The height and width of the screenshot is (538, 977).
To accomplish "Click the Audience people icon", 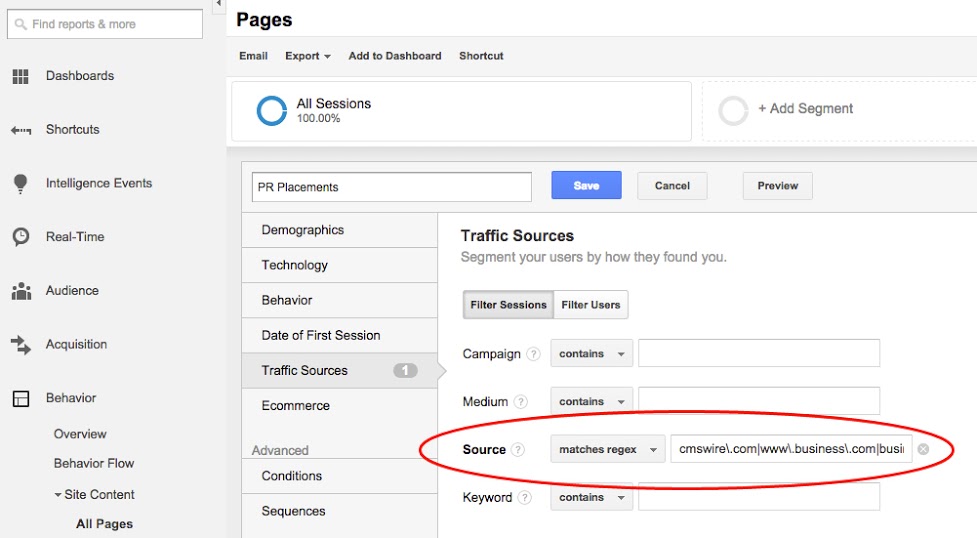I will pyautogui.click(x=20, y=291).
